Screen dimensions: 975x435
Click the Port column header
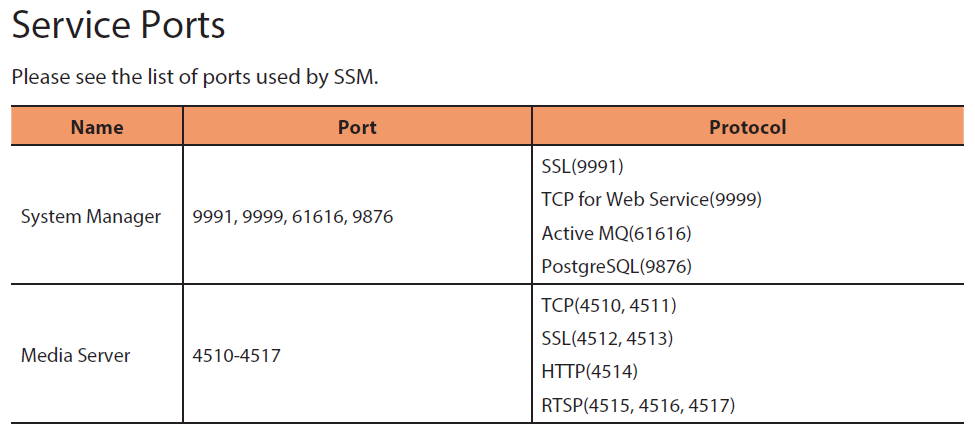point(357,127)
